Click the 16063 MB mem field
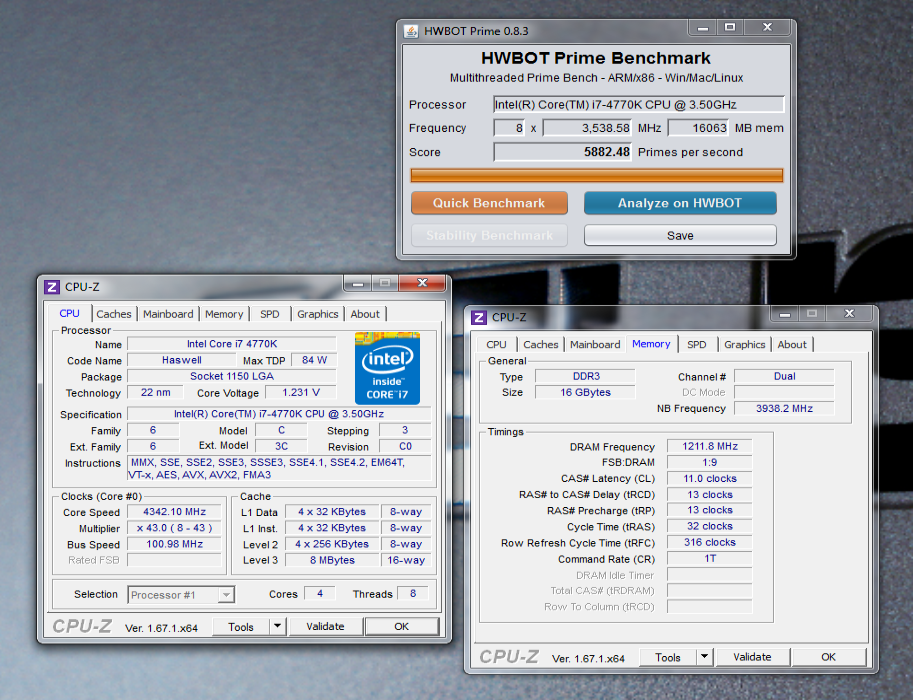 [699, 128]
